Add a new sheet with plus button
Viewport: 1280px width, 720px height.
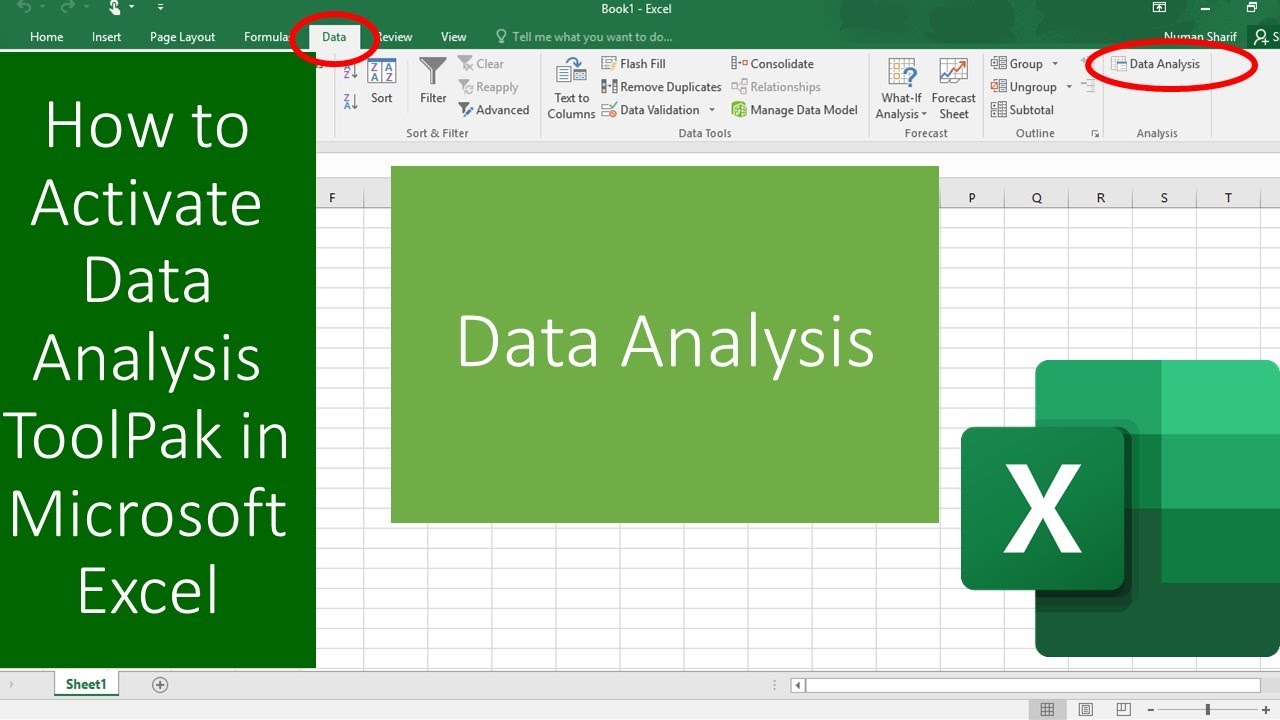160,685
